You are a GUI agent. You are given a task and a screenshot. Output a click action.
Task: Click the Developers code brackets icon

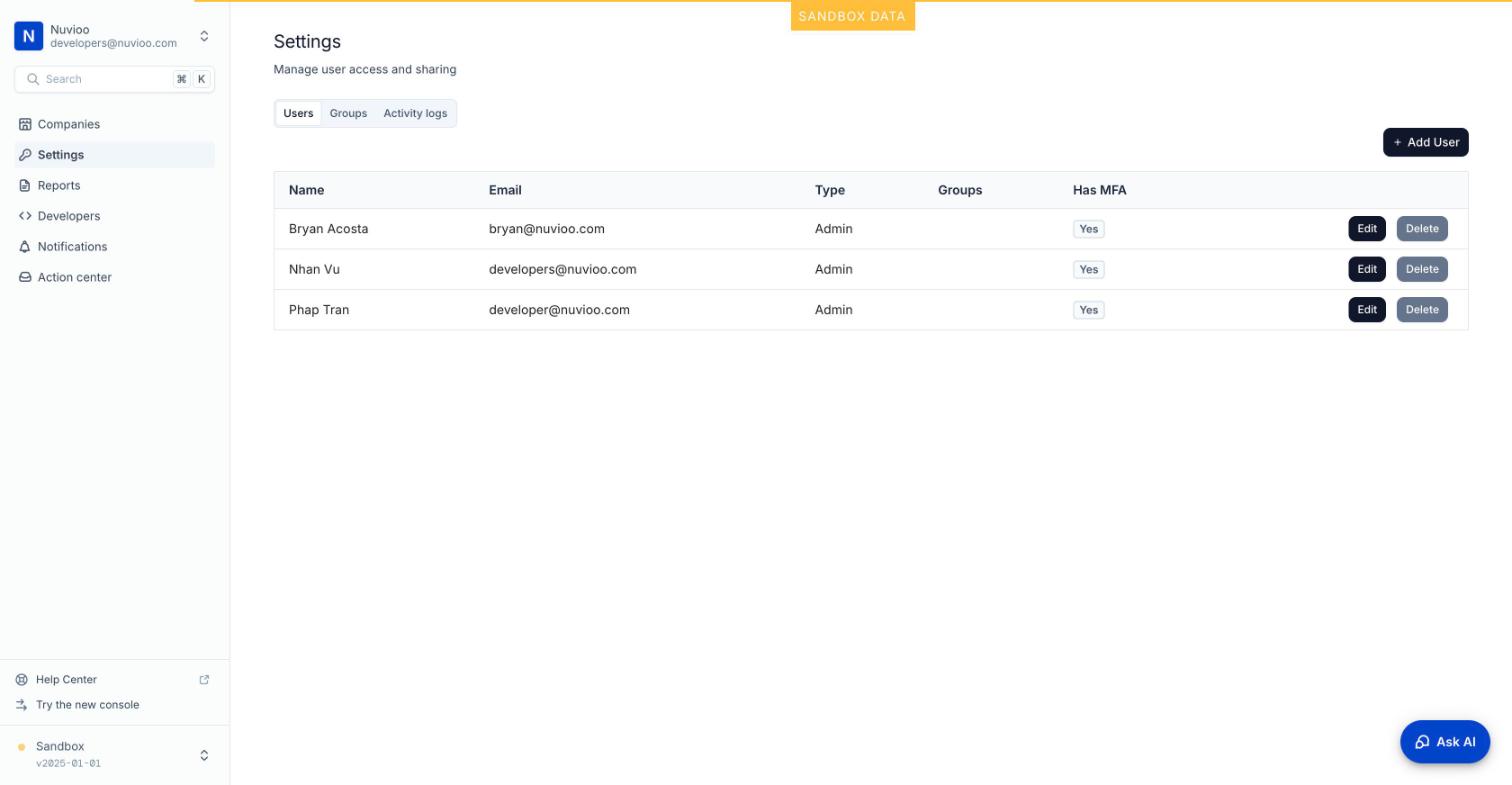[x=25, y=216]
